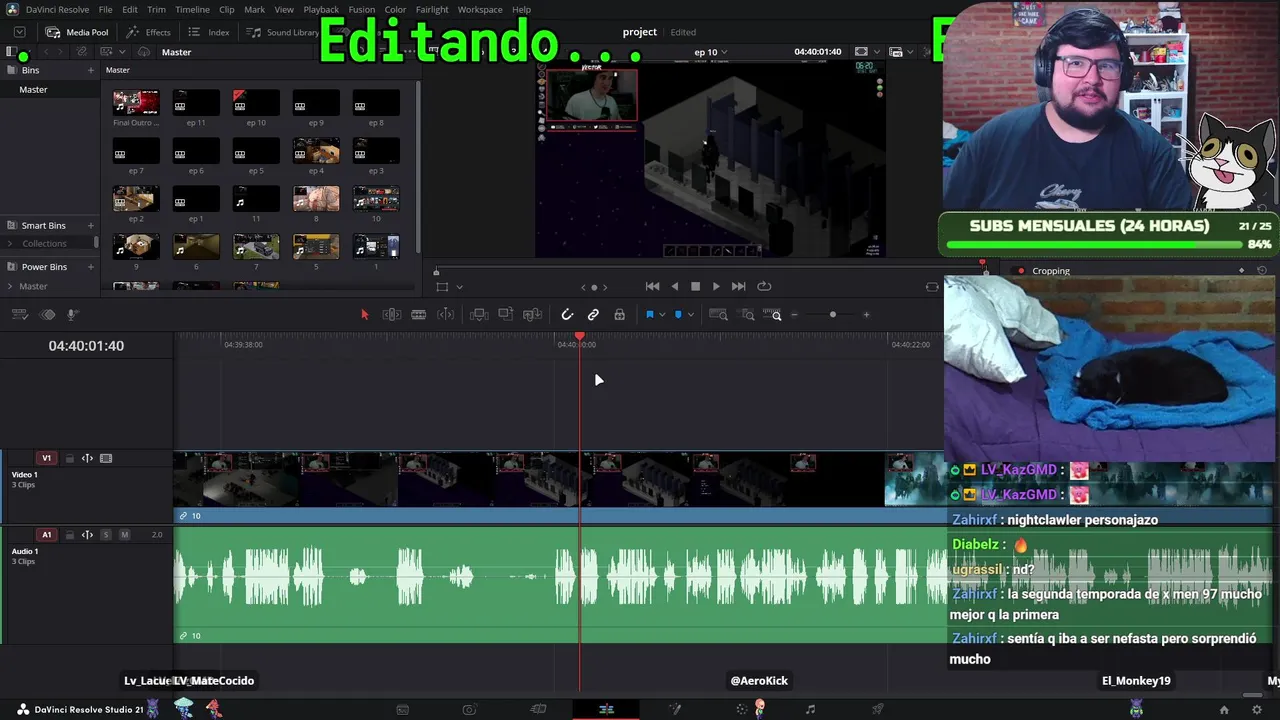Open the flag color dropdown arrow
This screenshot has height=720, width=1280.
(662, 315)
